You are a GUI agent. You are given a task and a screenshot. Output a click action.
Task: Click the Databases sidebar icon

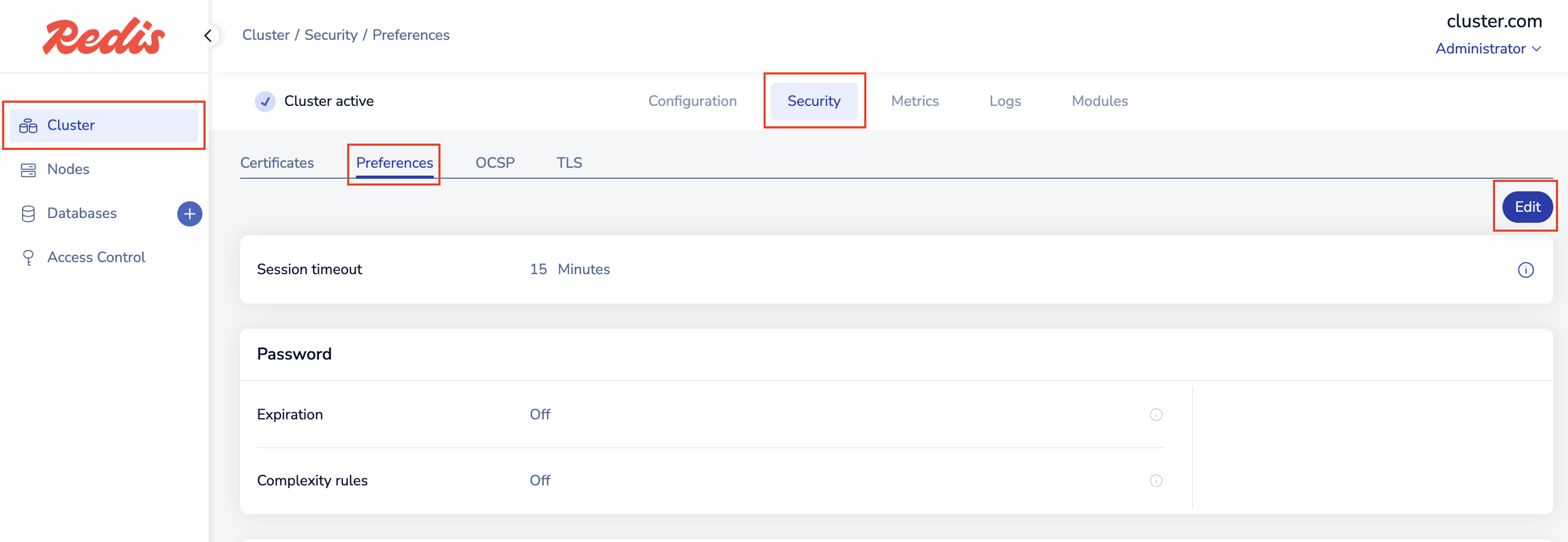pos(28,214)
